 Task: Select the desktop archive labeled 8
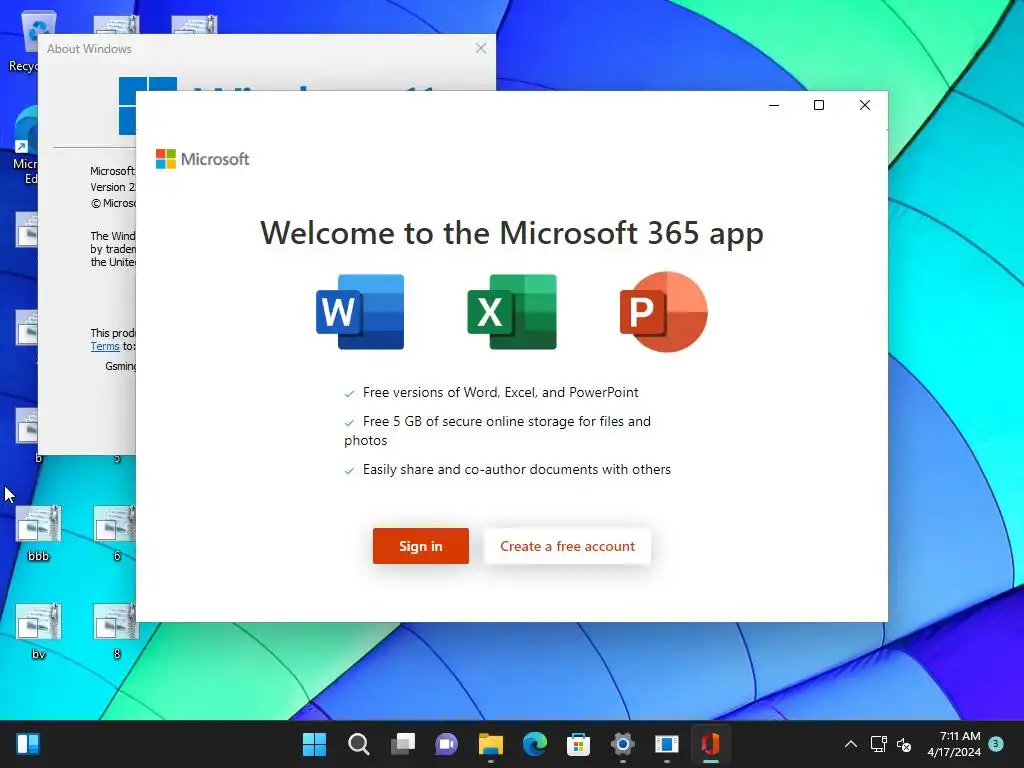116,630
